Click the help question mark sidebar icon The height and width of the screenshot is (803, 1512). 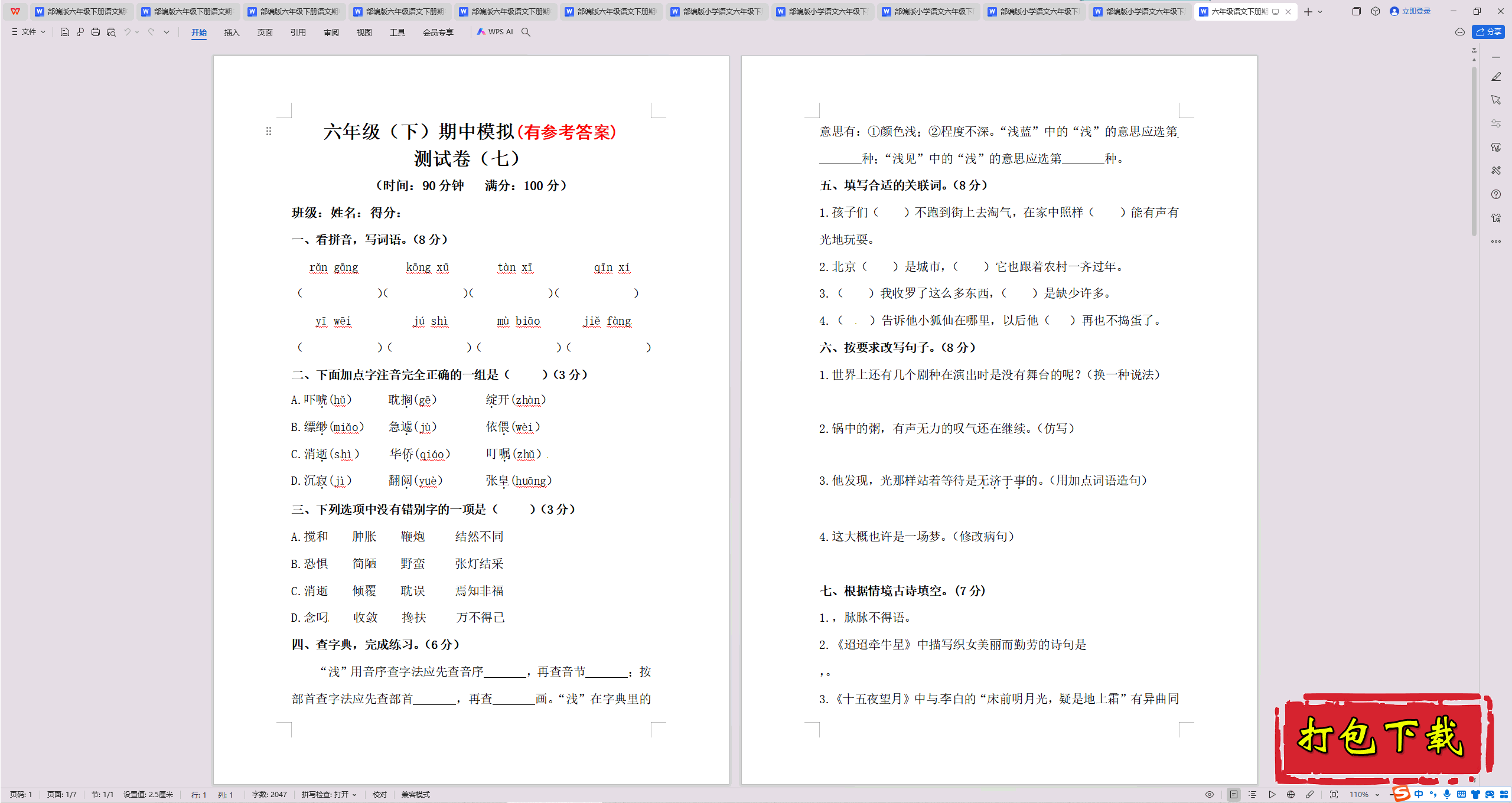click(1496, 194)
